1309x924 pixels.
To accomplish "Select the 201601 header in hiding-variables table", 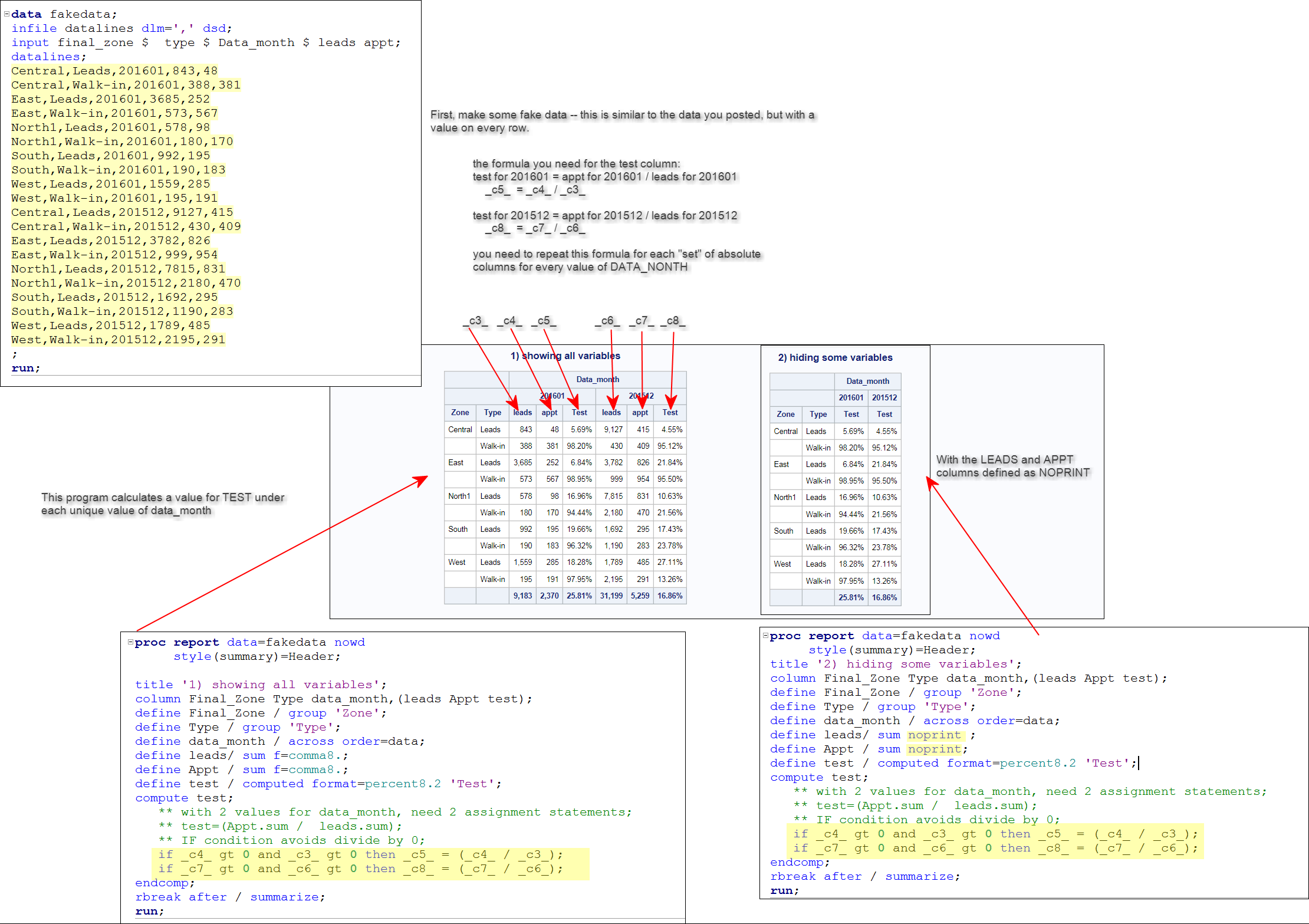I will pyautogui.click(x=851, y=398).
